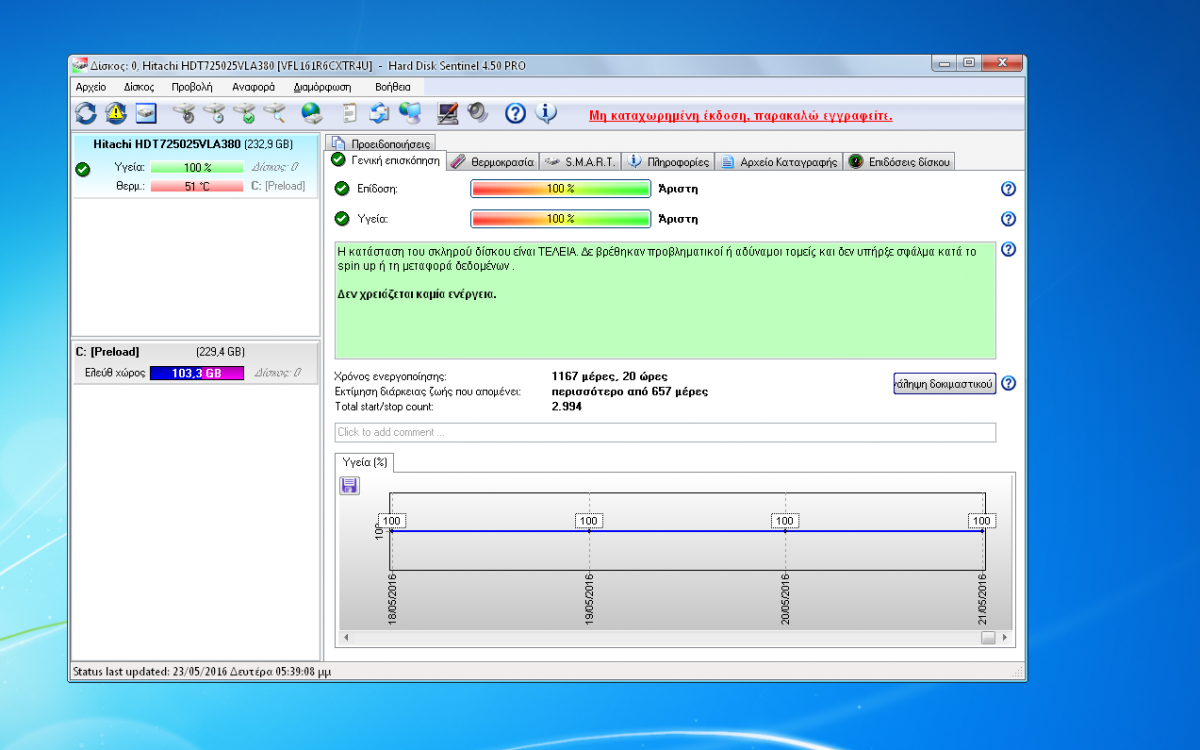Image resolution: width=1200 pixels, height=750 pixels.
Task: Open the Διαμόρφωση menu
Action: click(x=322, y=87)
